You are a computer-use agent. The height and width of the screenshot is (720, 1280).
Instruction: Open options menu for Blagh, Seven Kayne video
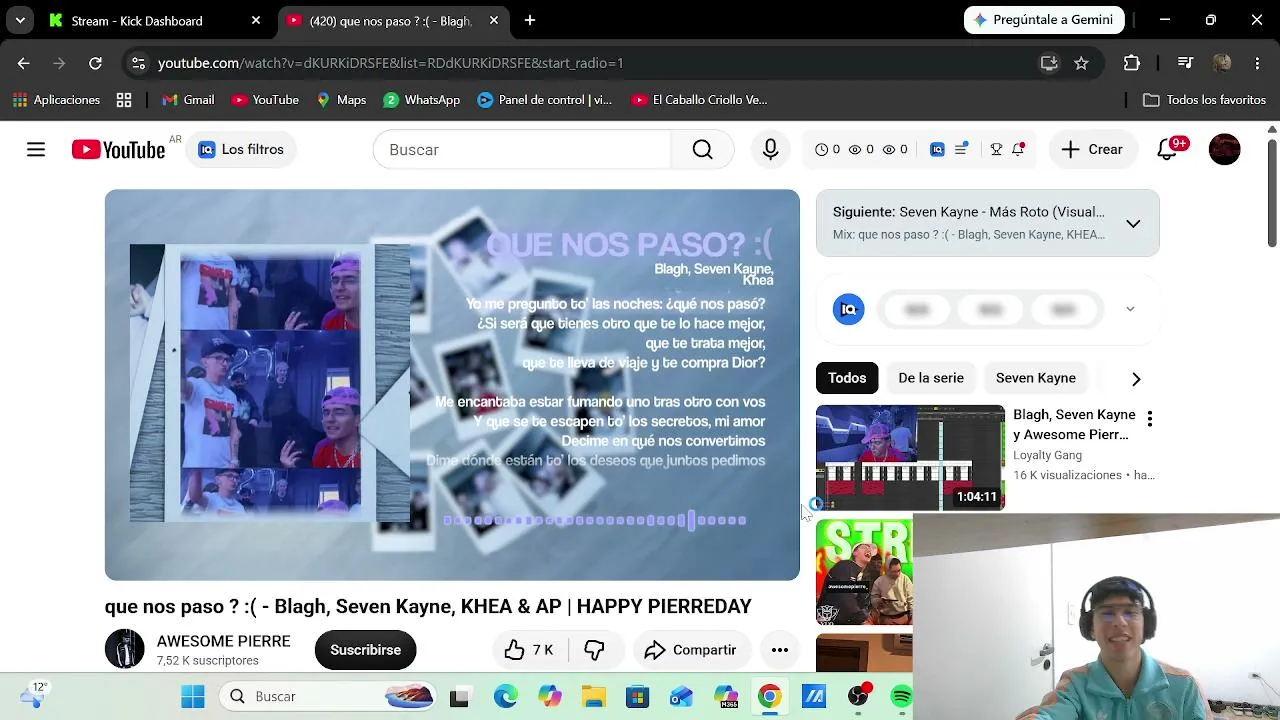point(1150,419)
